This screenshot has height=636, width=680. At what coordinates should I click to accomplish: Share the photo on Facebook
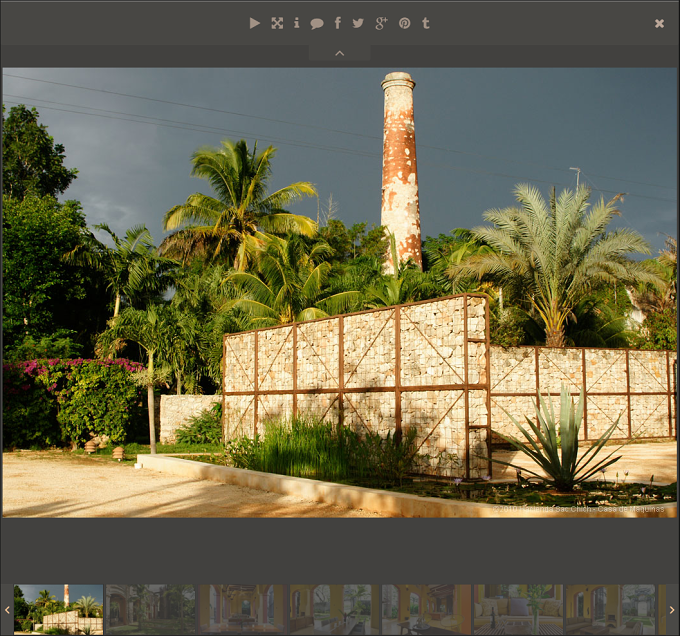click(x=338, y=23)
